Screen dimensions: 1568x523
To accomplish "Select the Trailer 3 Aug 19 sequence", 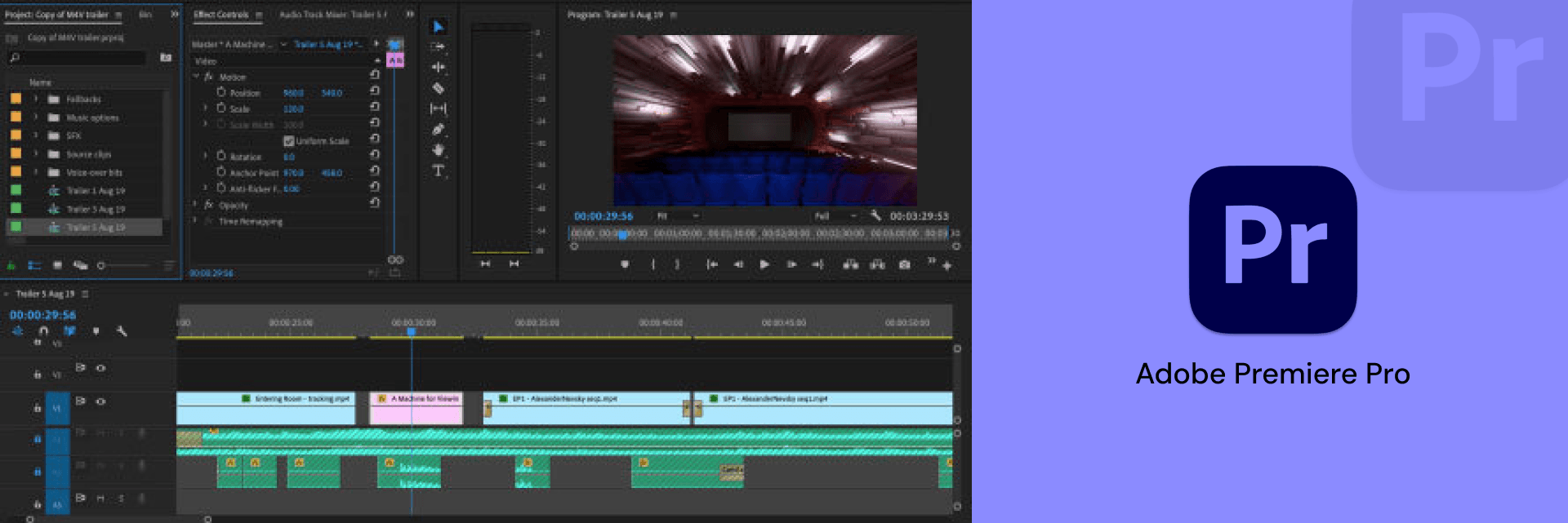I will (96, 209).
